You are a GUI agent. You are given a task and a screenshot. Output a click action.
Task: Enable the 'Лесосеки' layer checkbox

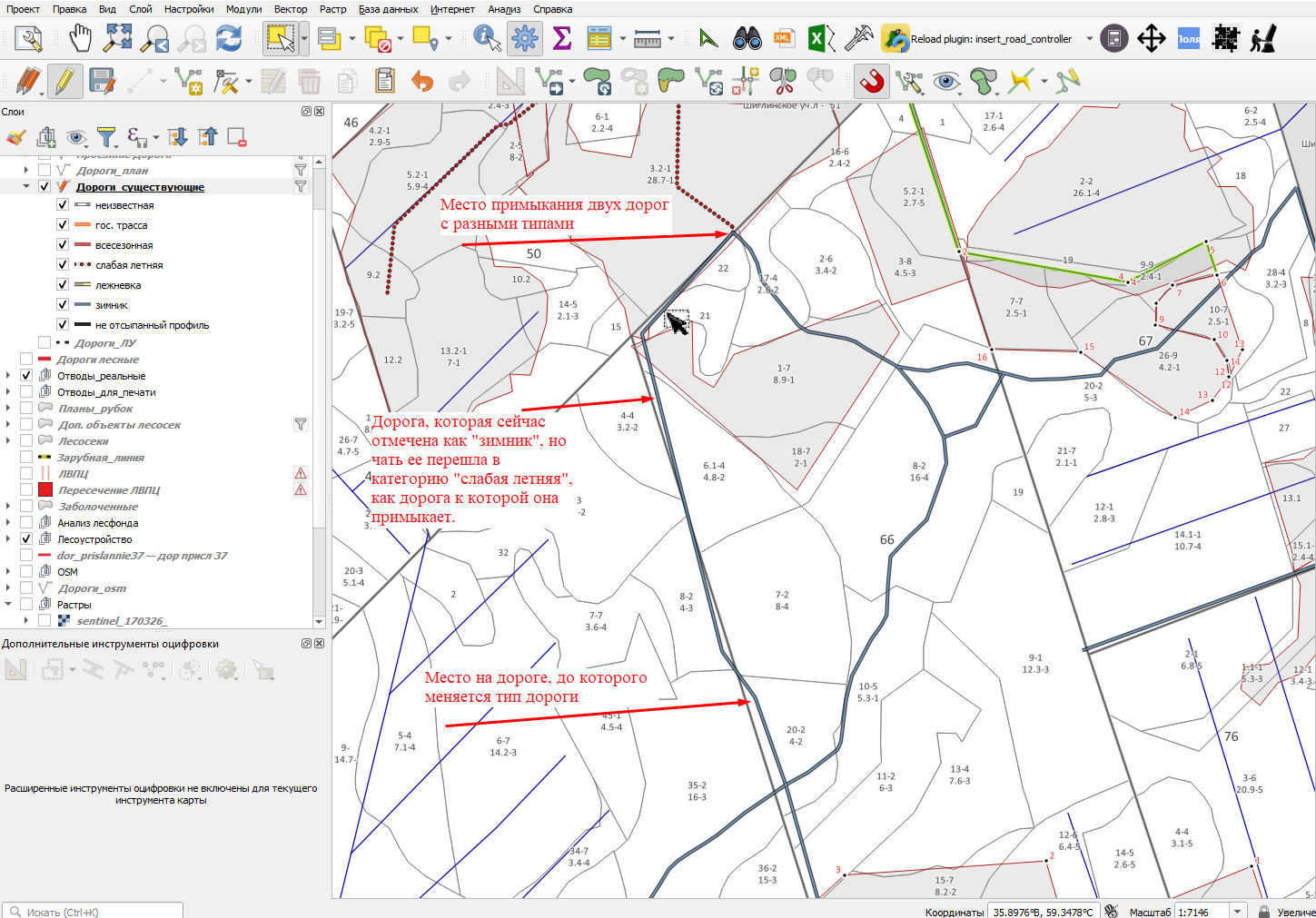26,441
